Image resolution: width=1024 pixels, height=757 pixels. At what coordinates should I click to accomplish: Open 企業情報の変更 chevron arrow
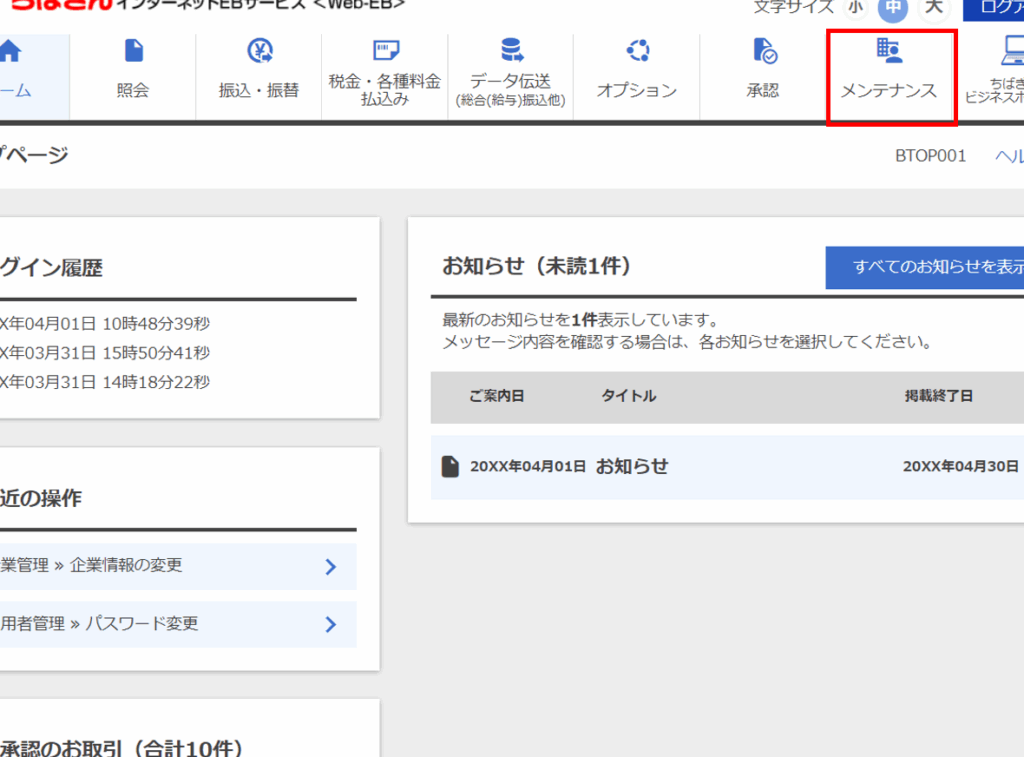(x=331, y=567)
